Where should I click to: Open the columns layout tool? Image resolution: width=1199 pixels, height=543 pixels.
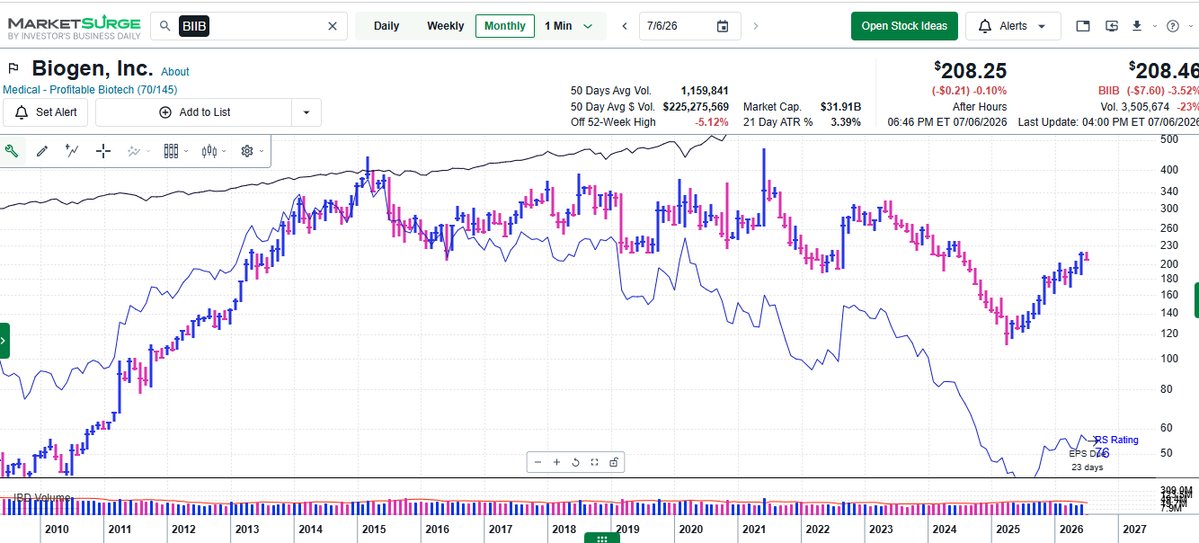pyautogui.click(x=171, y=151)
